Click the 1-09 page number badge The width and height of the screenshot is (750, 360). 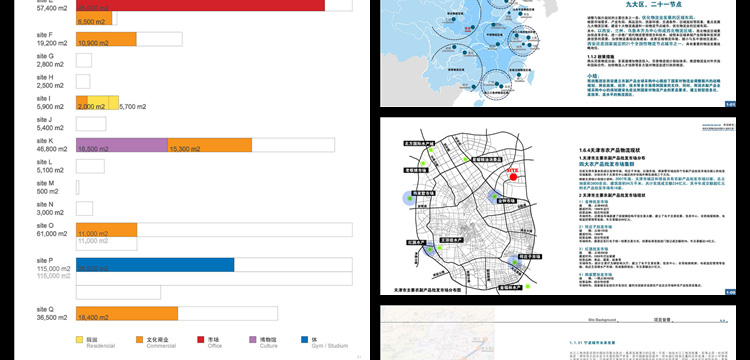click(730, 292)
